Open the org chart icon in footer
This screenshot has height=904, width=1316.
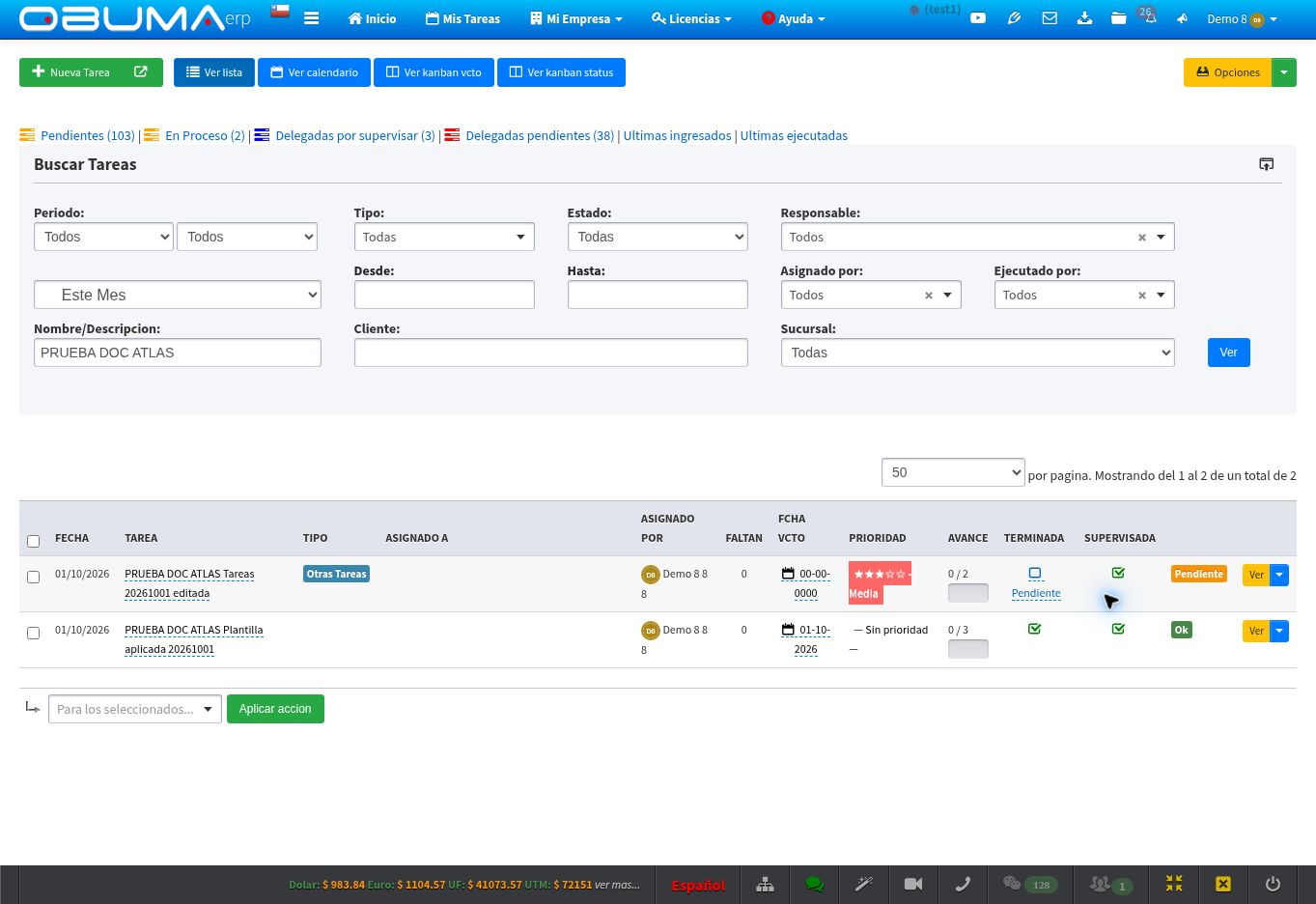(x=765, y=884)
